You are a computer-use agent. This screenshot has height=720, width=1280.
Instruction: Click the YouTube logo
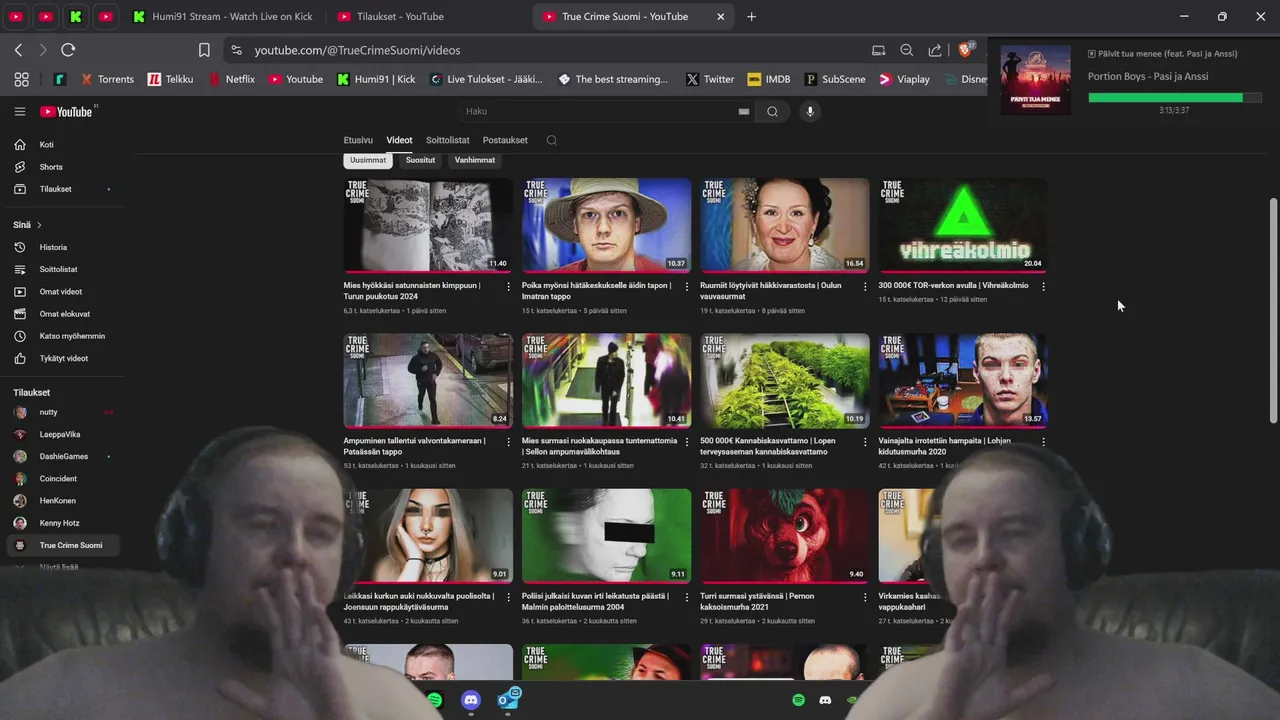click(66, 112)
